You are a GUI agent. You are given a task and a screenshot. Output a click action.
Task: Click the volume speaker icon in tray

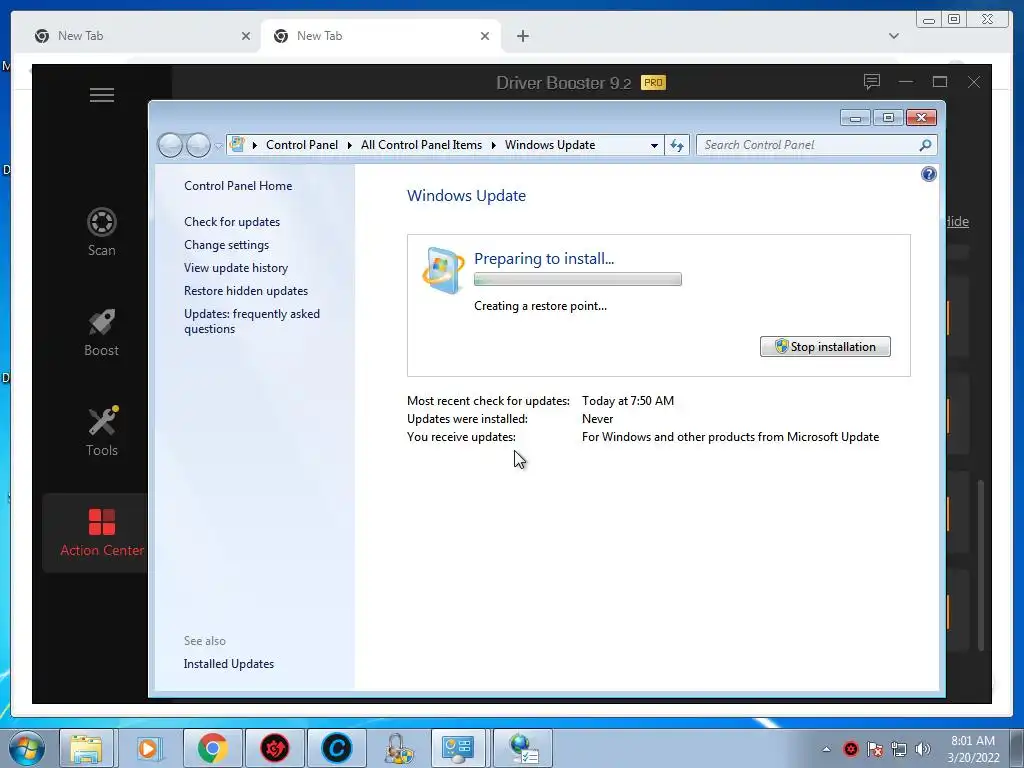click(x=923, y=749)
